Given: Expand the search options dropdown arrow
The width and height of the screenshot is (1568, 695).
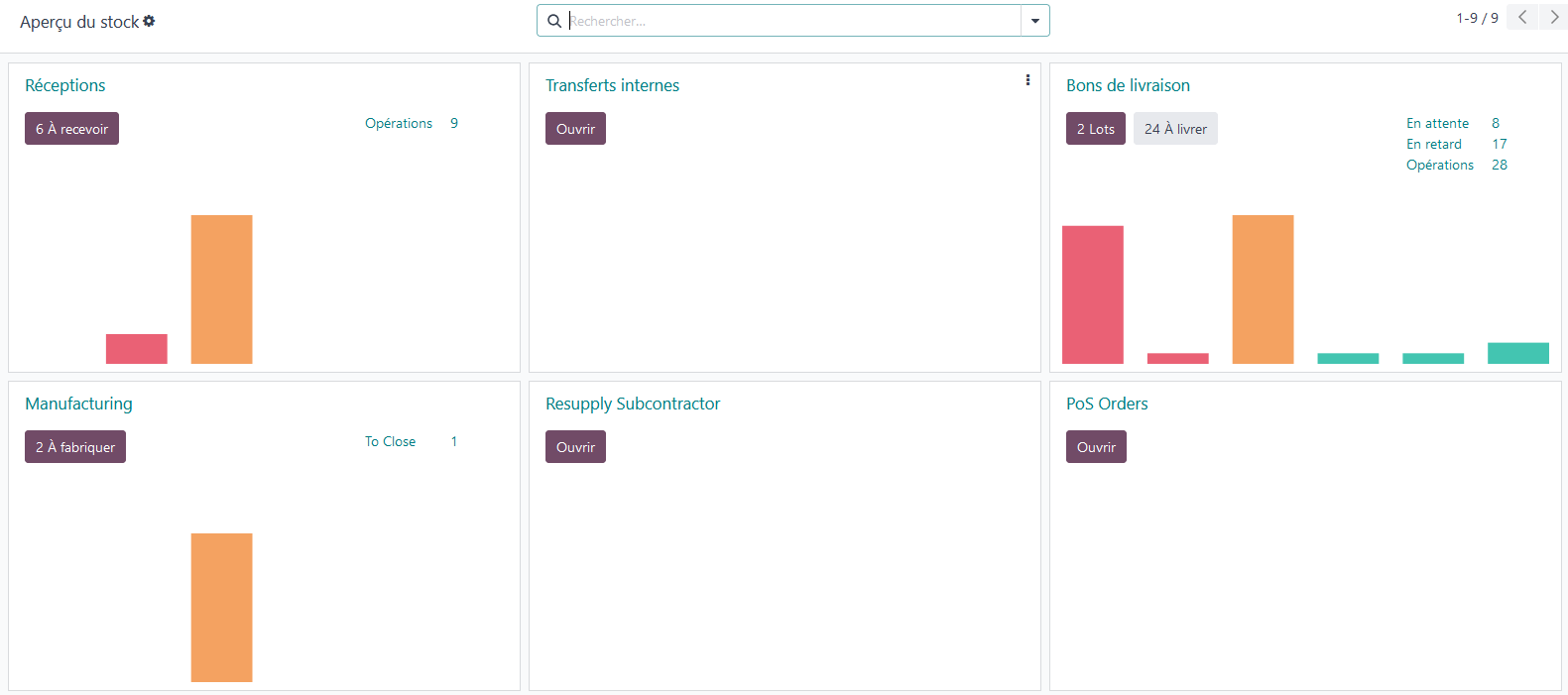Looking at the screenshot, I should point(1034,21).
